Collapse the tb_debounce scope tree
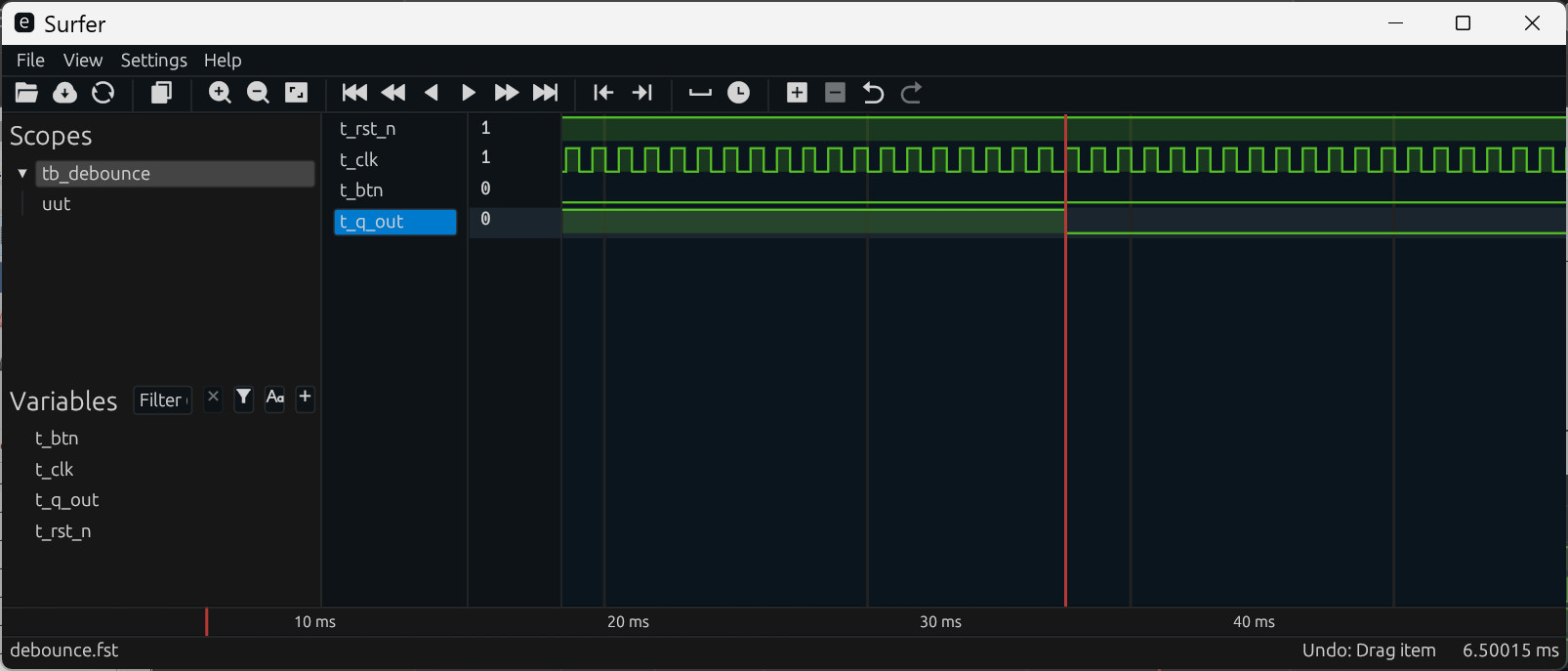Screen dimensions: 1568x671 [x=22, y=174]
